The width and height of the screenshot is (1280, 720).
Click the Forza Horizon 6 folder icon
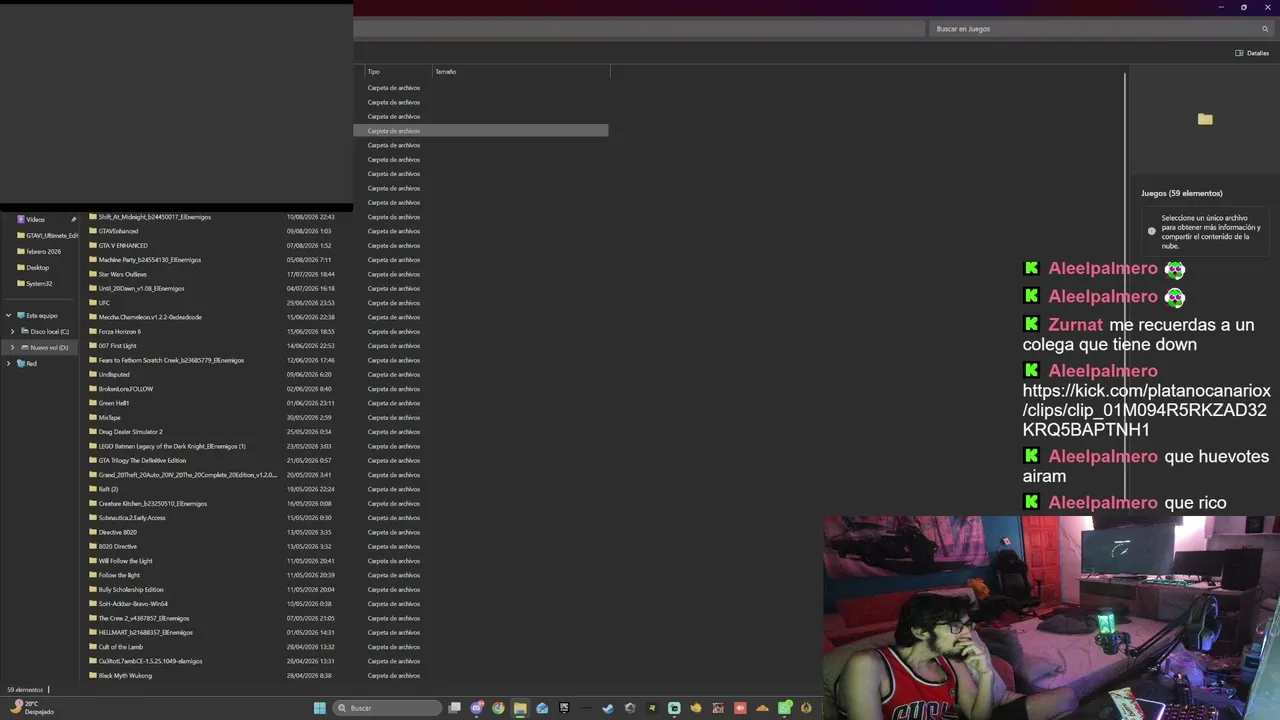pos(93,331)
